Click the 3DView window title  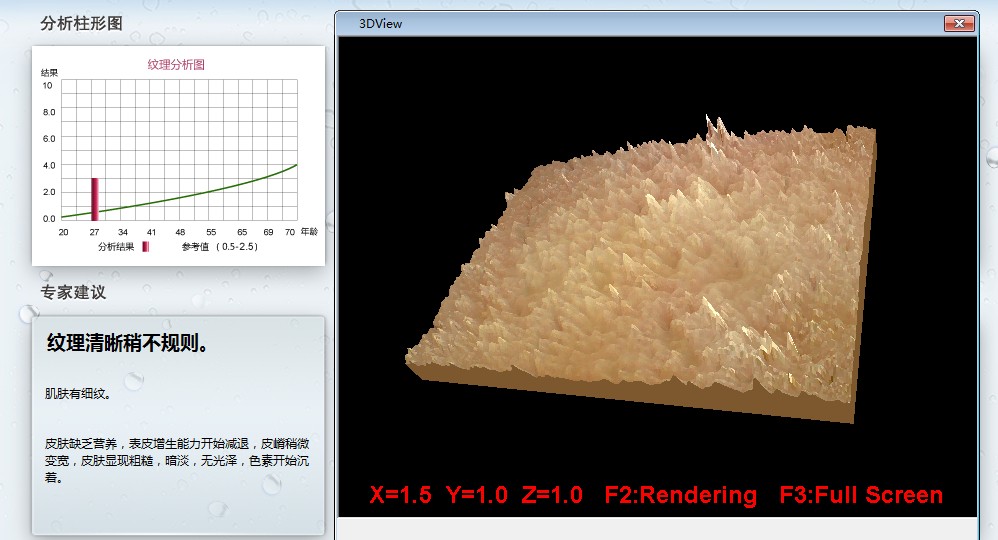pyautogui.click(x=380, y=24)
